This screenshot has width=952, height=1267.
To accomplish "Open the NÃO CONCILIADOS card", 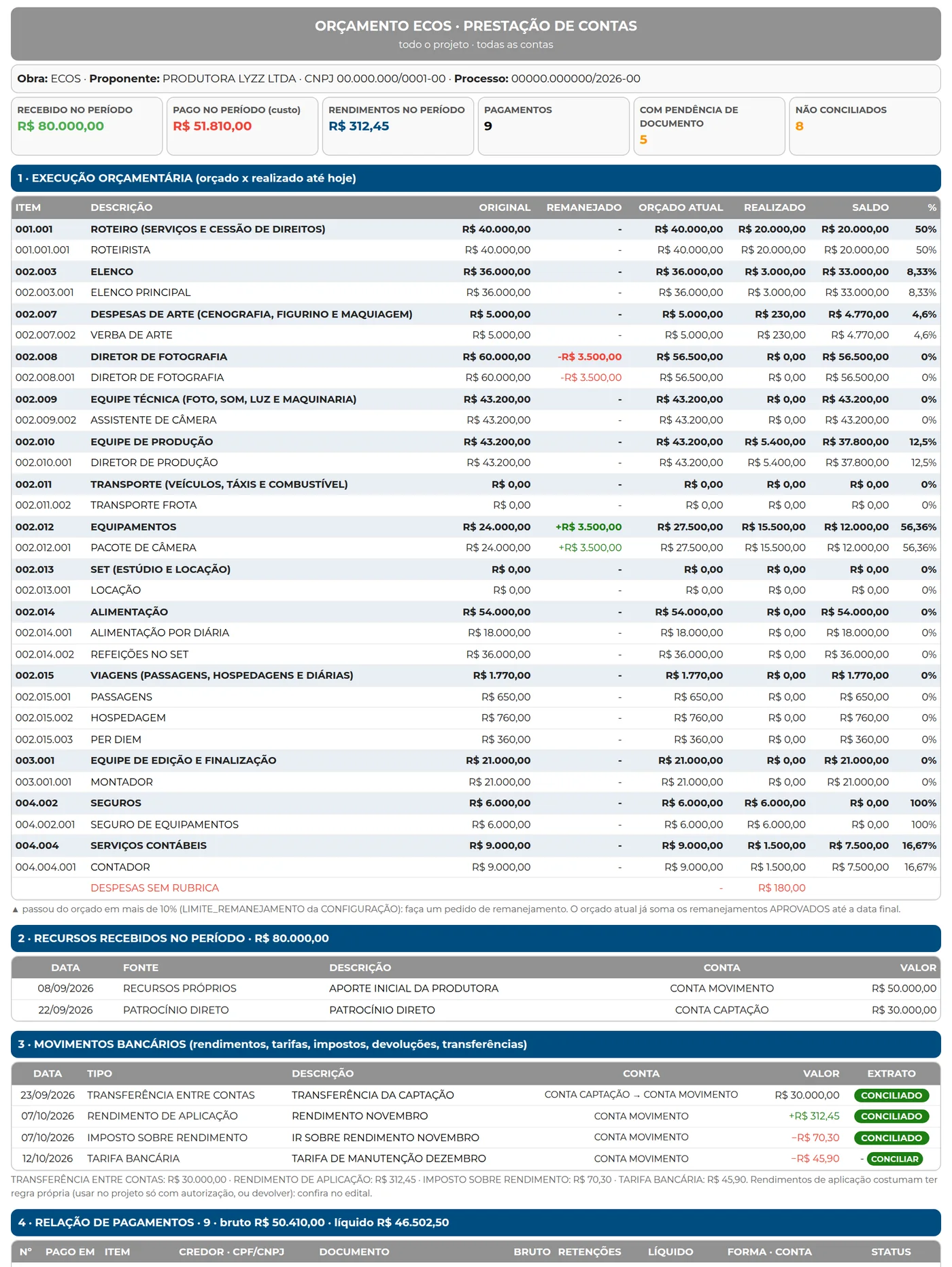I will (x=865, y=126).
